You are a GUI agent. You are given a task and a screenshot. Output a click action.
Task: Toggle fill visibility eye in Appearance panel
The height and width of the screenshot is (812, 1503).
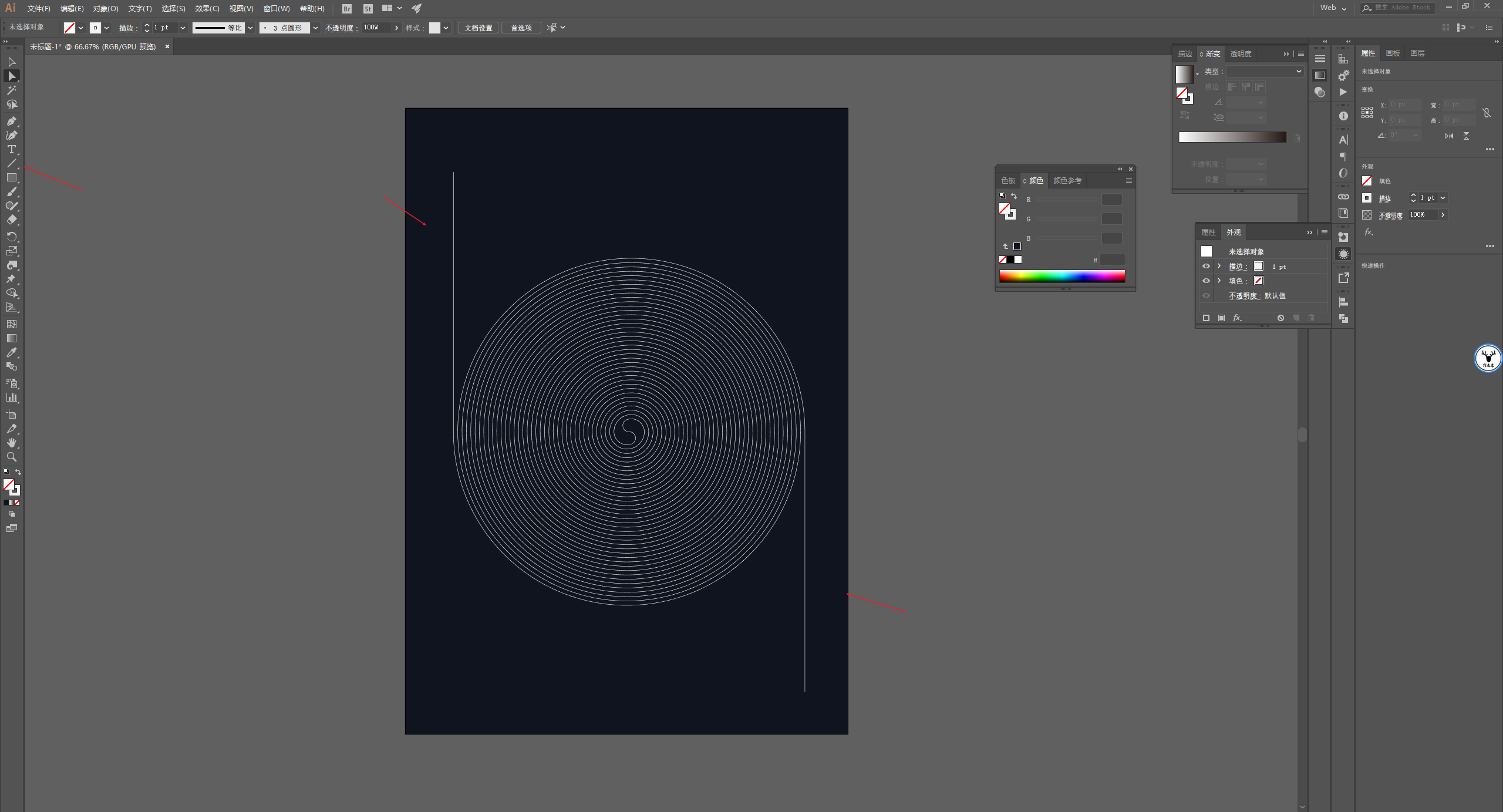1206,281
